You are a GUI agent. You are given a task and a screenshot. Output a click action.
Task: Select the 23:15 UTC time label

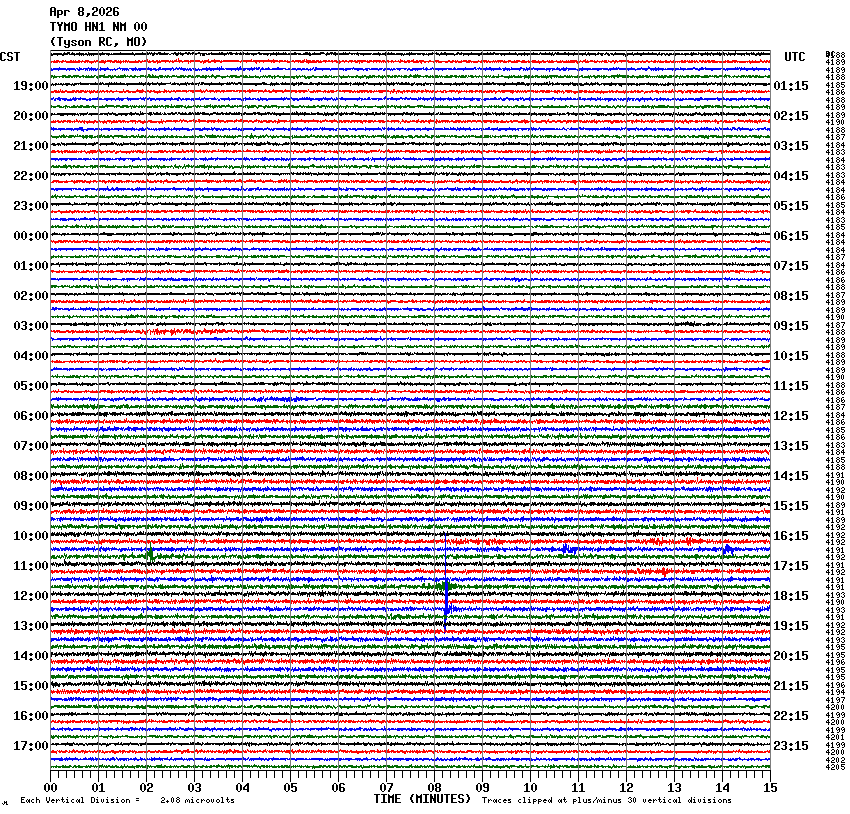[791, 746]
